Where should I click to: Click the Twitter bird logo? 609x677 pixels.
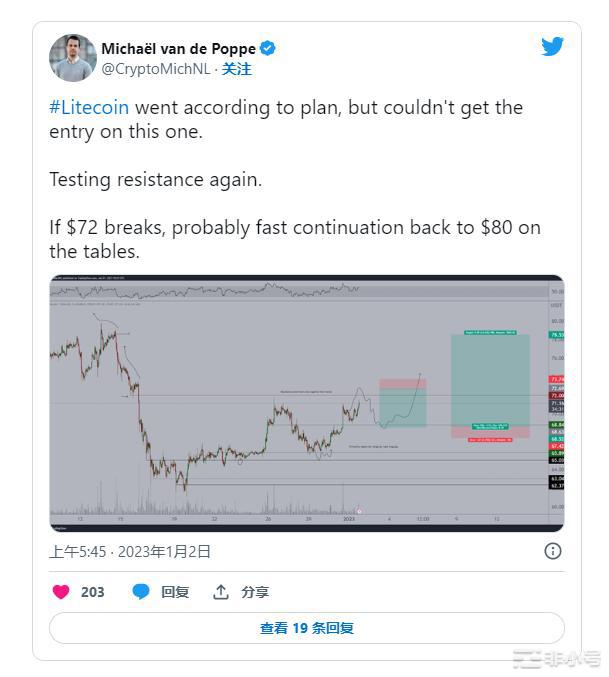[x=552, y=47]
